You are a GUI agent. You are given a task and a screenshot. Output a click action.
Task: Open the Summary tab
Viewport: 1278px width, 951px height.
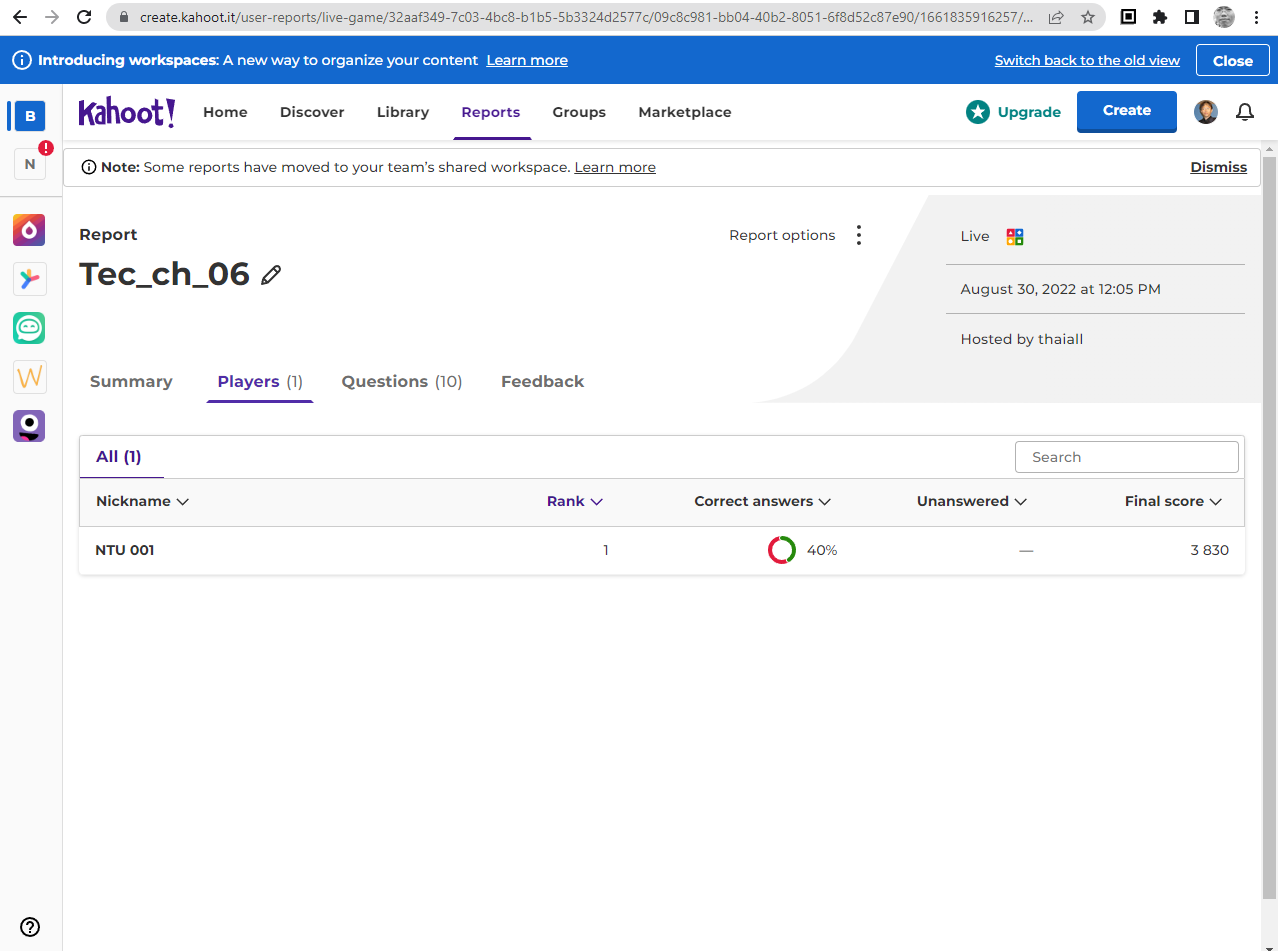(131, 381)
